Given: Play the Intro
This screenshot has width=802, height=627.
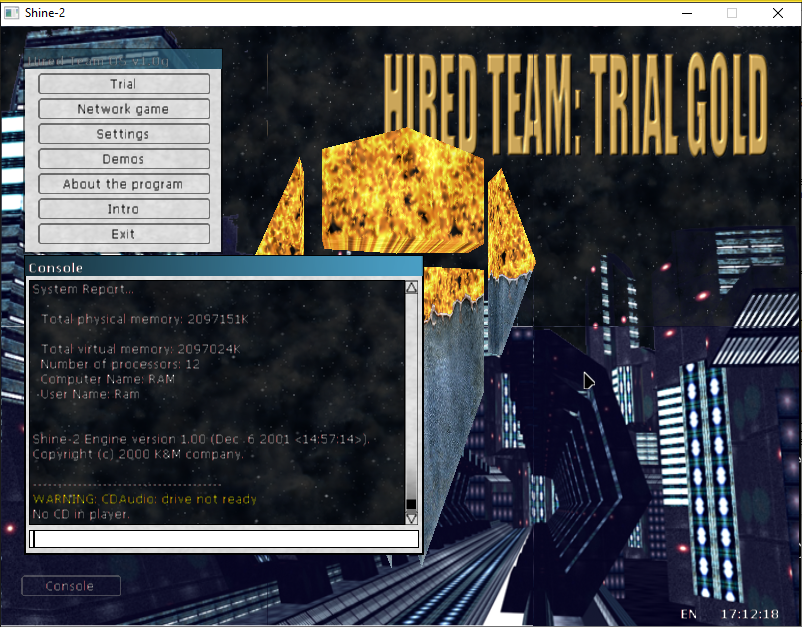Looking at the screenshot, I should (124, 209).
